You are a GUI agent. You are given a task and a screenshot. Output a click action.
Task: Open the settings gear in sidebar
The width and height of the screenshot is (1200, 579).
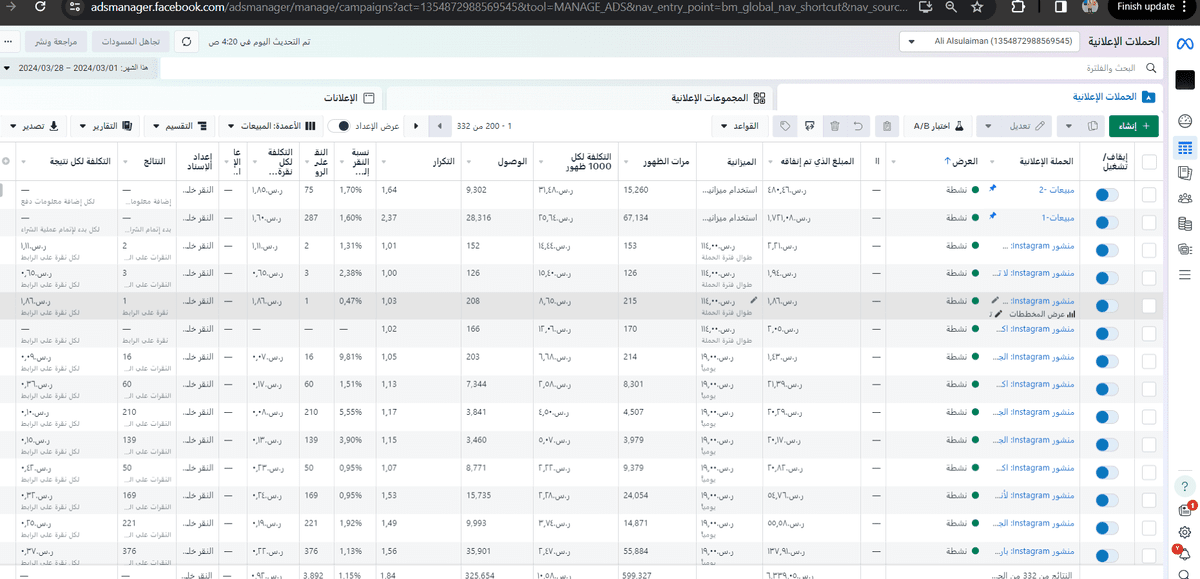pyautogui.click(x=1185, y=533)
